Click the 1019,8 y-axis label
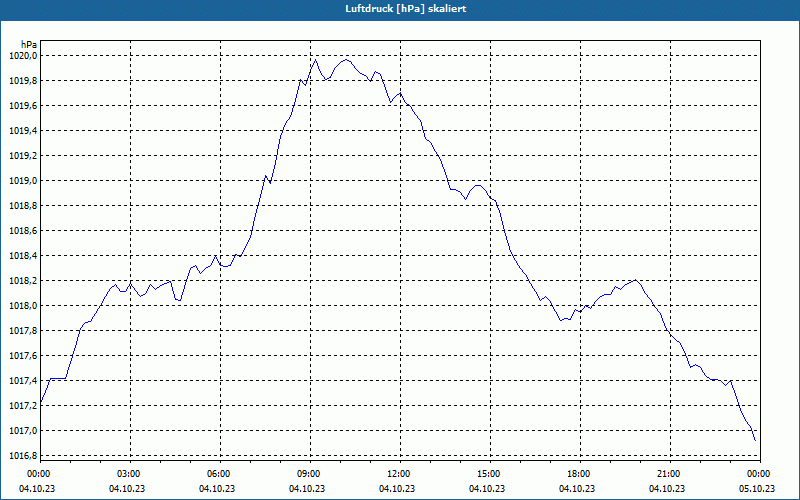The height and width of the screenshot is (500, 800). coord(23,81)
